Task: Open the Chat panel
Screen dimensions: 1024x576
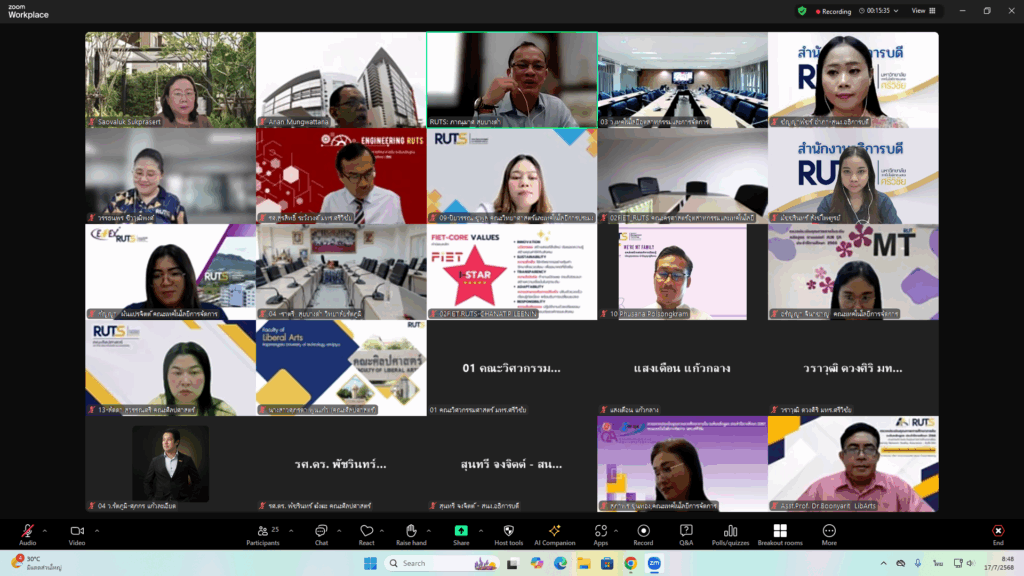Action: pos(321,534)
